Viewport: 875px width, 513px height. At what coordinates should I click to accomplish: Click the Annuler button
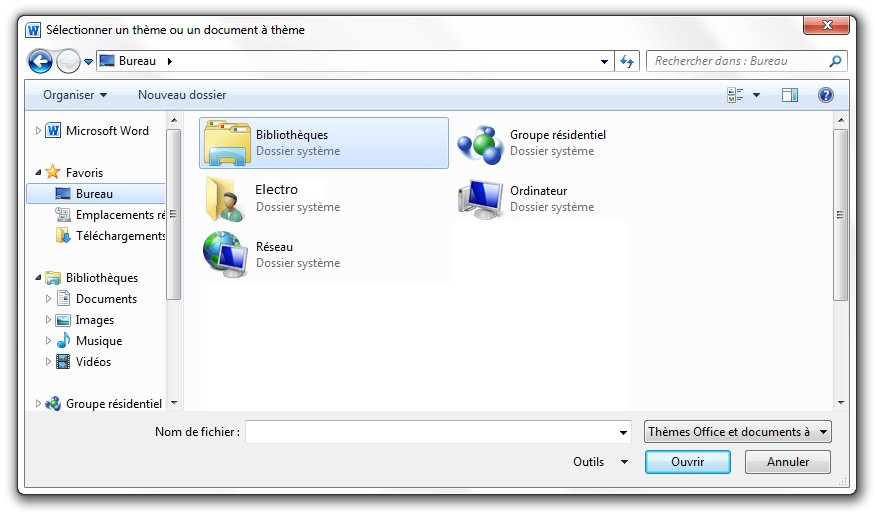point(787,462)
